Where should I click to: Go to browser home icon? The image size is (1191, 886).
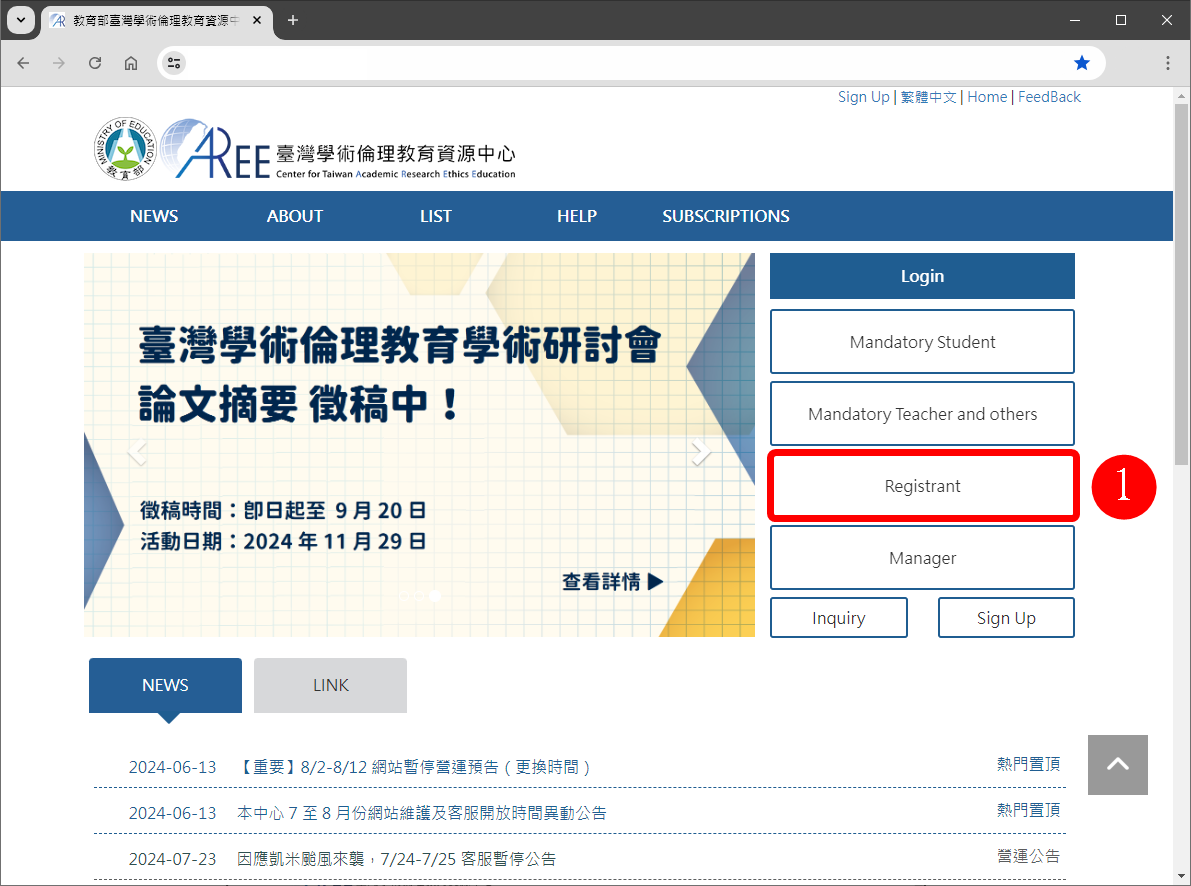tap(131, 63)
